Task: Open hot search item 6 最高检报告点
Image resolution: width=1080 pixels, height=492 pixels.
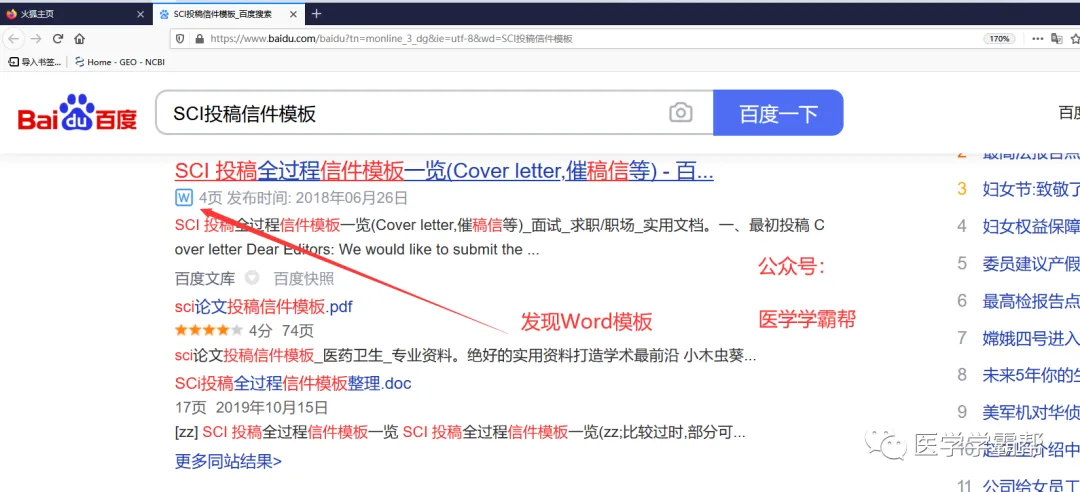Action: point(1030,300)
